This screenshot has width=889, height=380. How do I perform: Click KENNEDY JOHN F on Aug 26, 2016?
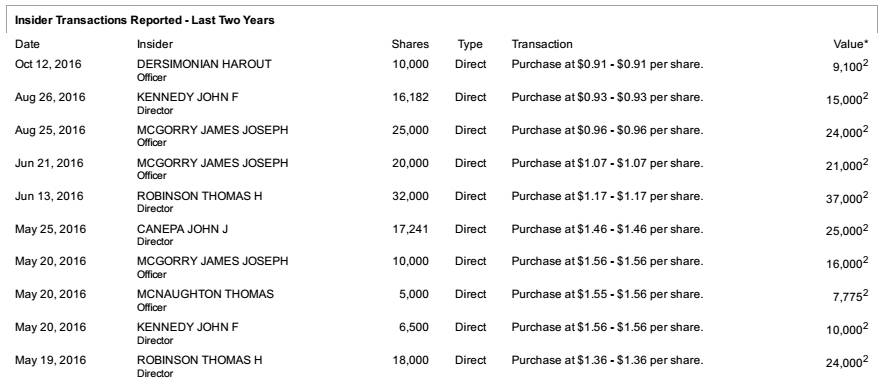[x=188, y=97]
